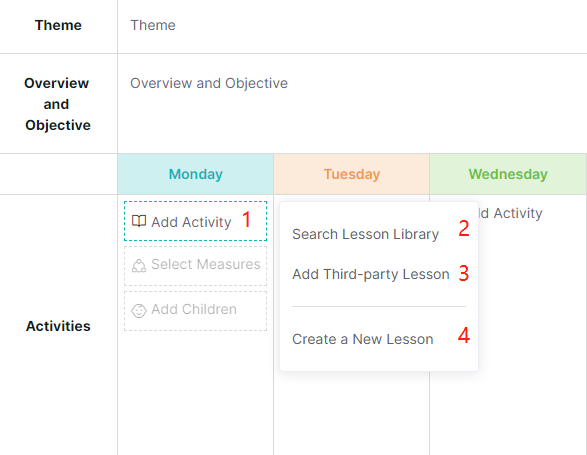The height and width of the screenshot is (455, 587).
Task: Select the Monday column header
Action: (195, 174)
